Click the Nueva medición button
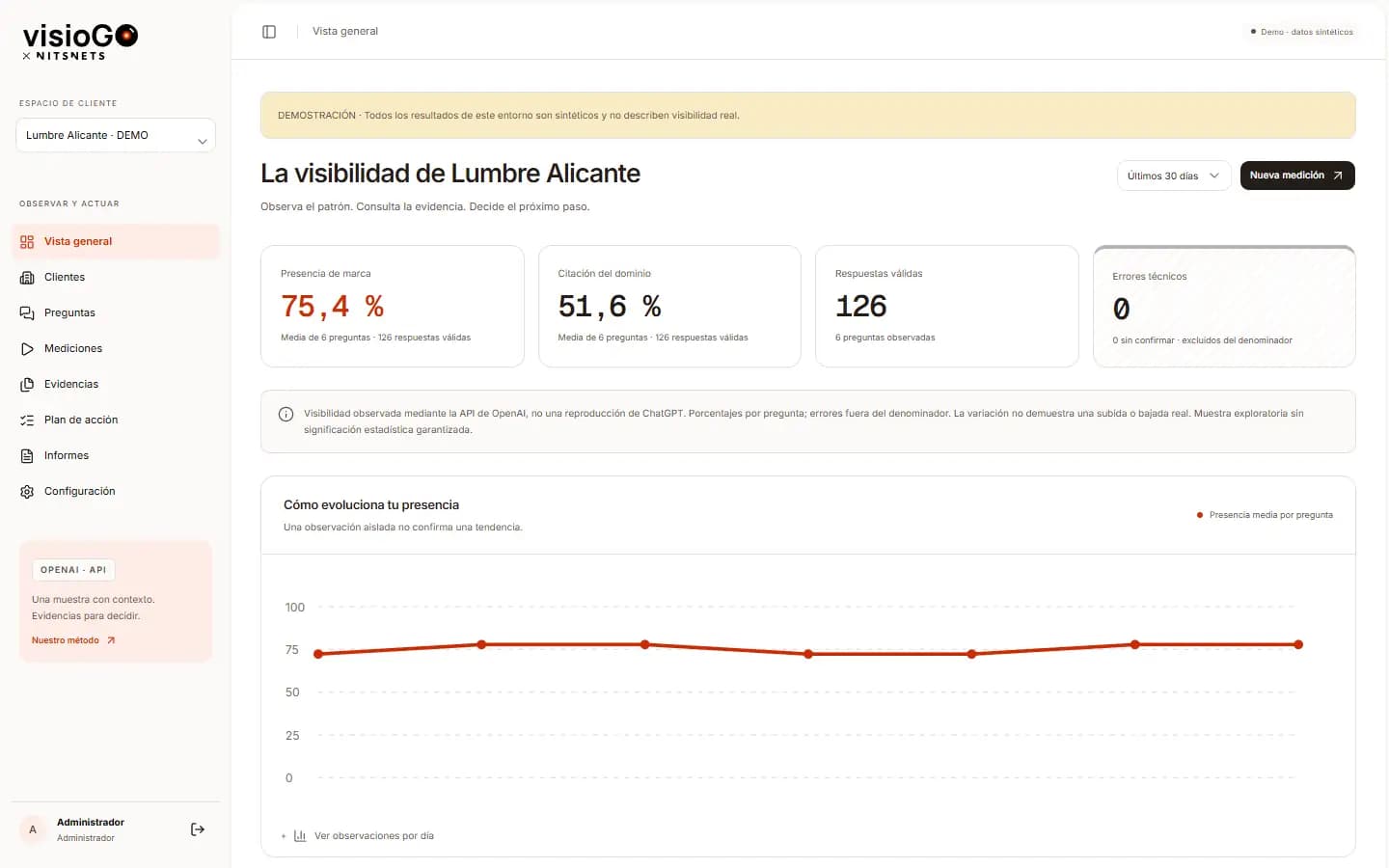The width and height of the screenshot is (1389, 868). (1297, 176)
